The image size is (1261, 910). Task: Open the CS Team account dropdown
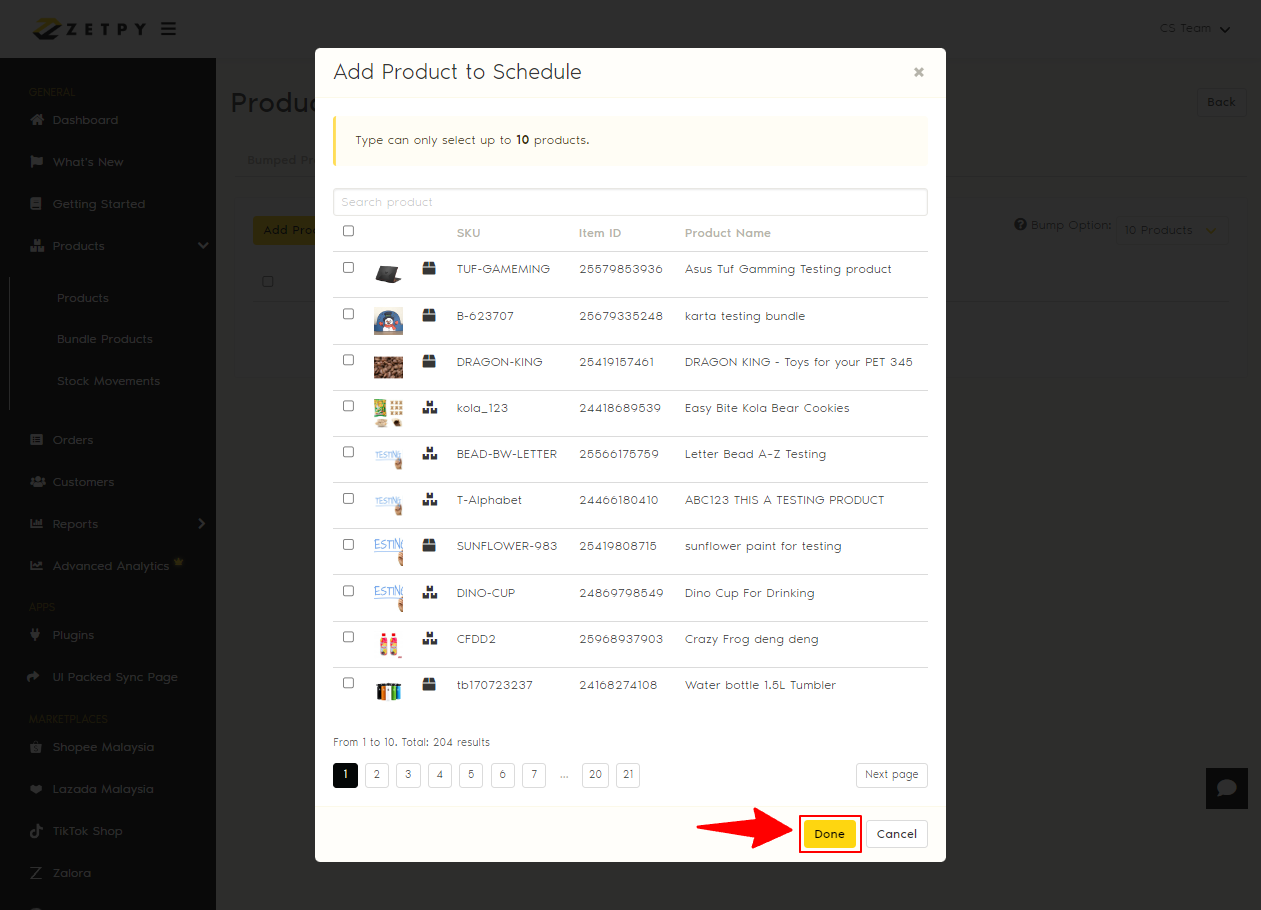point(1195,29)
